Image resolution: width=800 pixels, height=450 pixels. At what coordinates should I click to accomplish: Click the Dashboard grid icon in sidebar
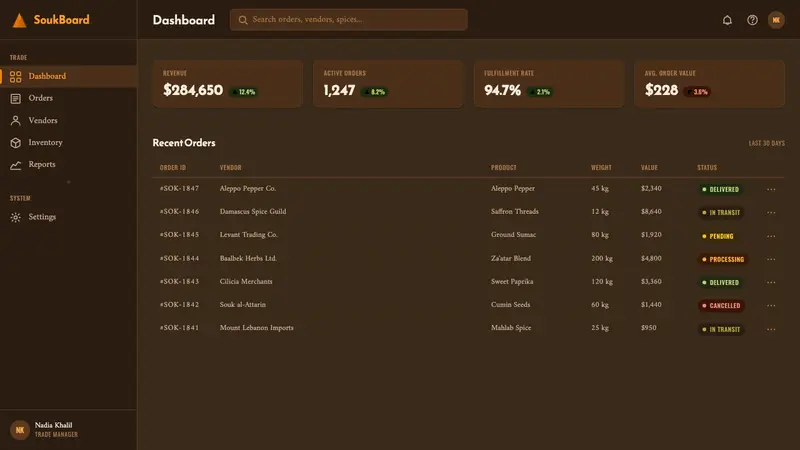(16, 77)
